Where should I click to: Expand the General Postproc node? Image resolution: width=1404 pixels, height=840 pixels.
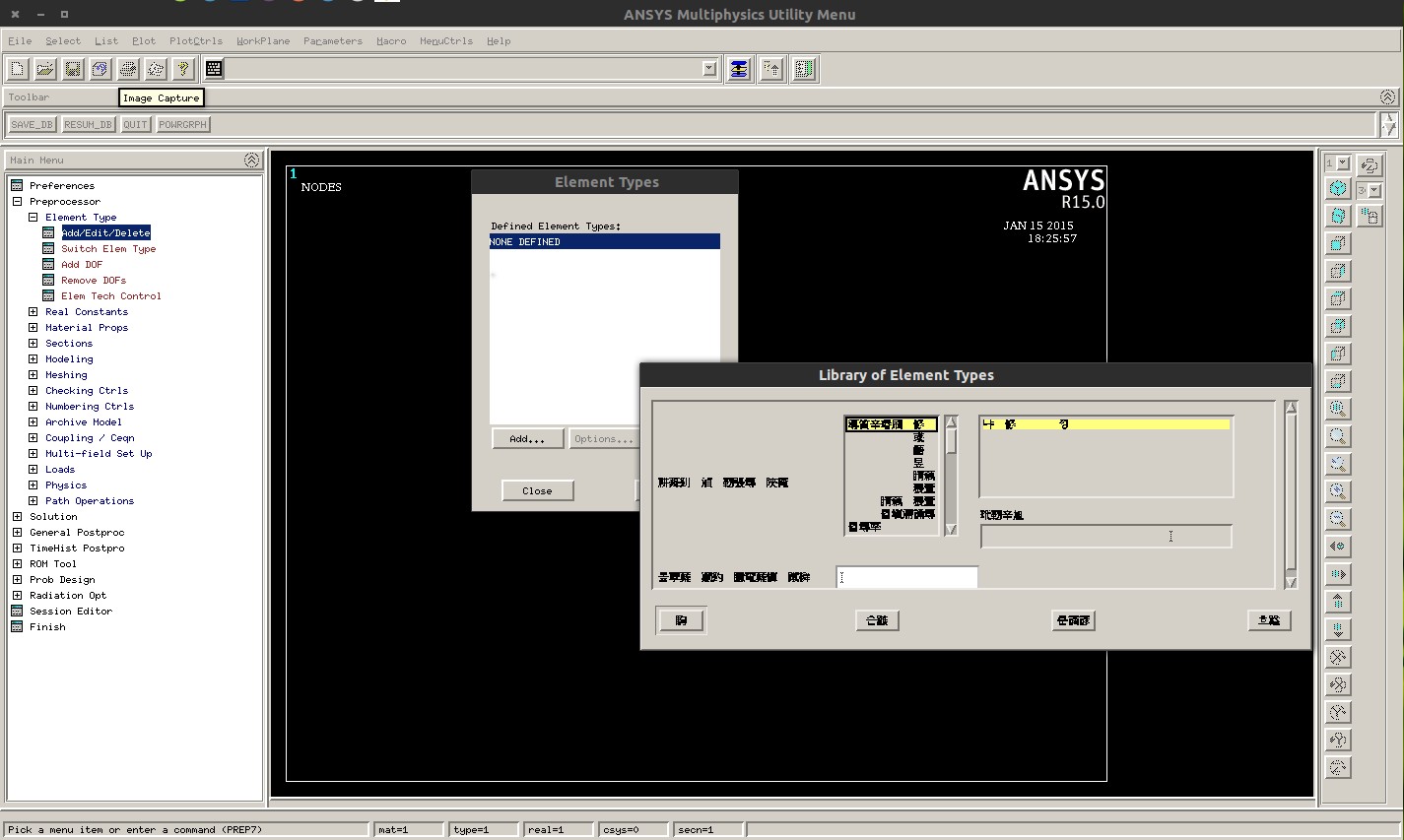[17, 532]
